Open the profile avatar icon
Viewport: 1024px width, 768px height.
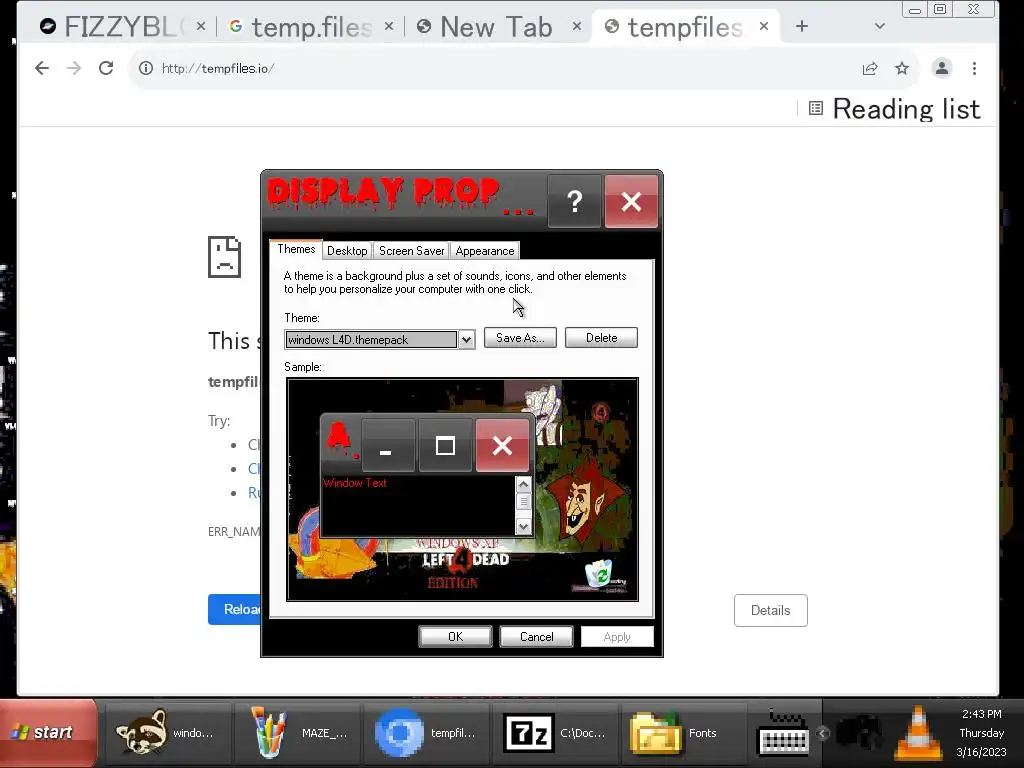point(942,68)
